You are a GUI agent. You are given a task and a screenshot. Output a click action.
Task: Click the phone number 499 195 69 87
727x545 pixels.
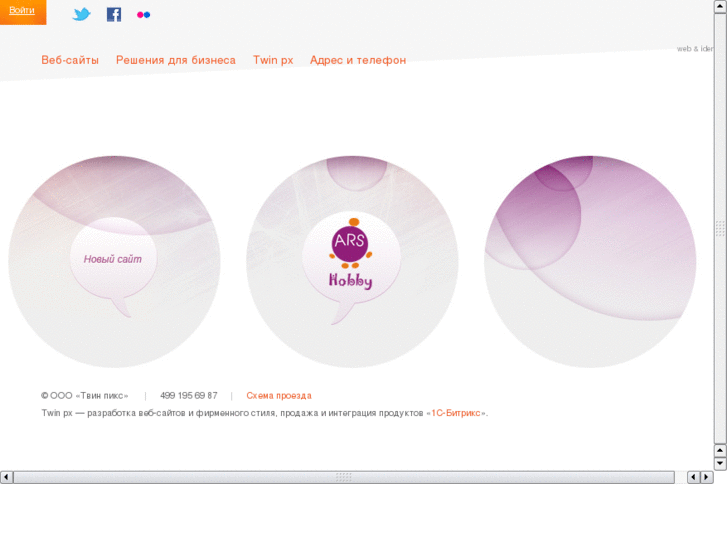tap(189, 396)
